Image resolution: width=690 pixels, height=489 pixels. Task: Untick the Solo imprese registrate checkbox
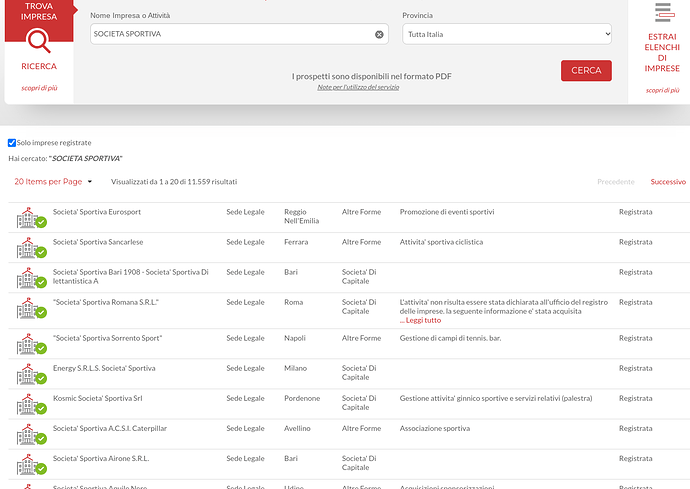(x=12, y=143)
